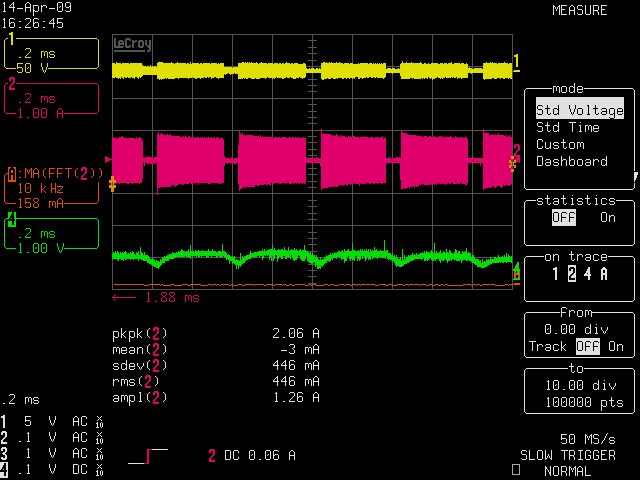Click the sdev(2) measurement row
Screen dimensions: 640x480
pos(216,365)
